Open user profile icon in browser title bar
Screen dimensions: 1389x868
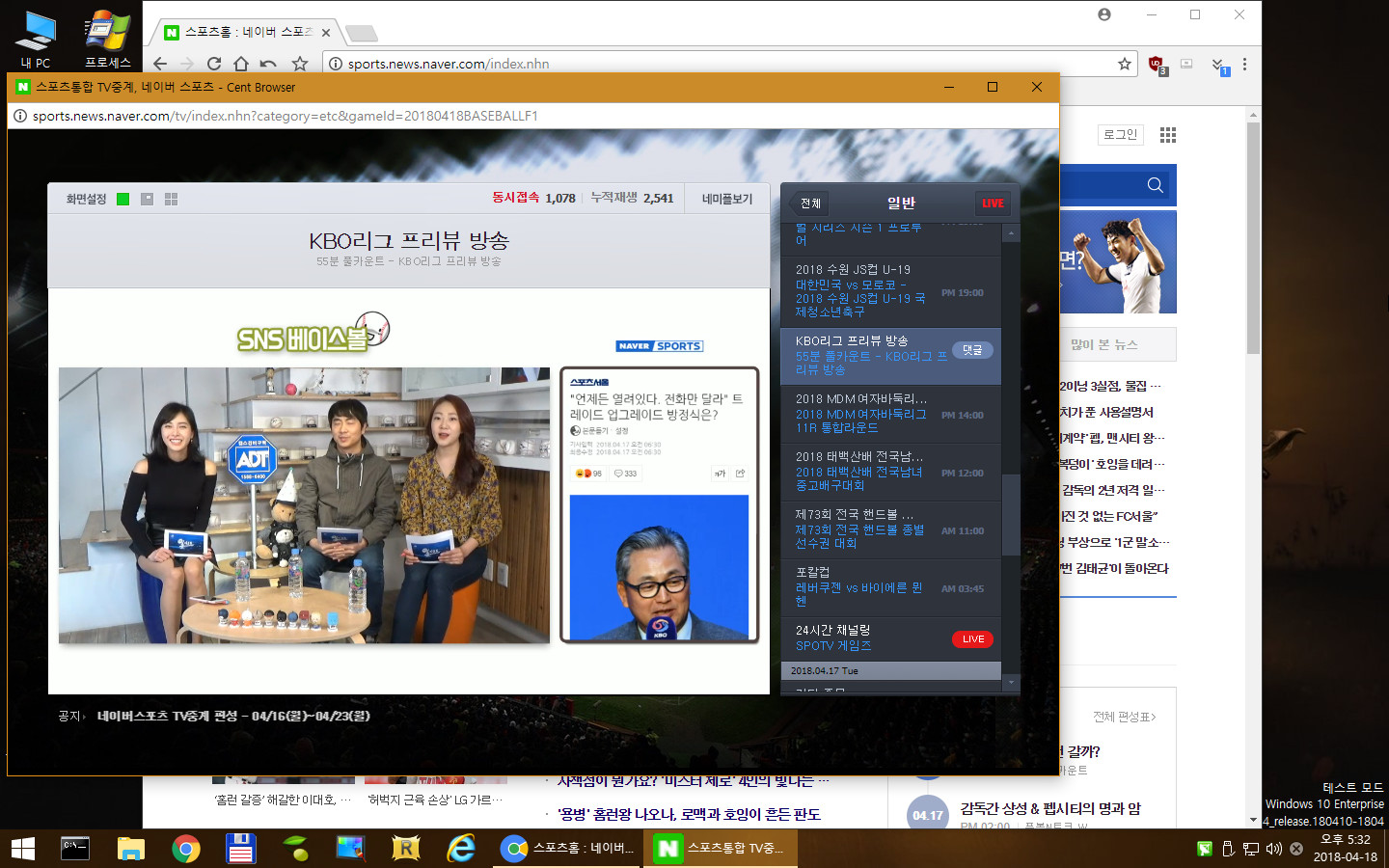click(x=1104, y=14)
